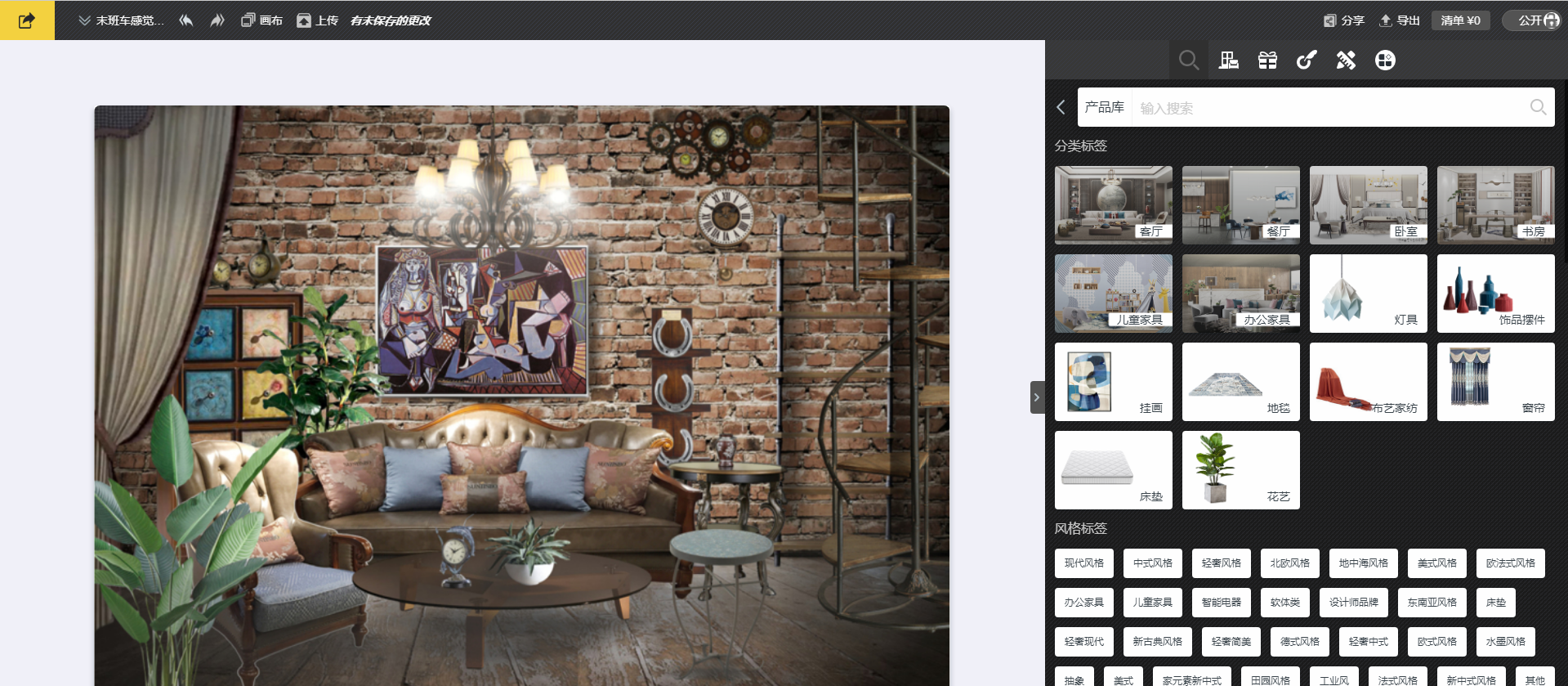Image resolution: width=1568 pixels, height=686 pixels.
Task: Toggle the 公开 public switch
Action: (1532, 20)
